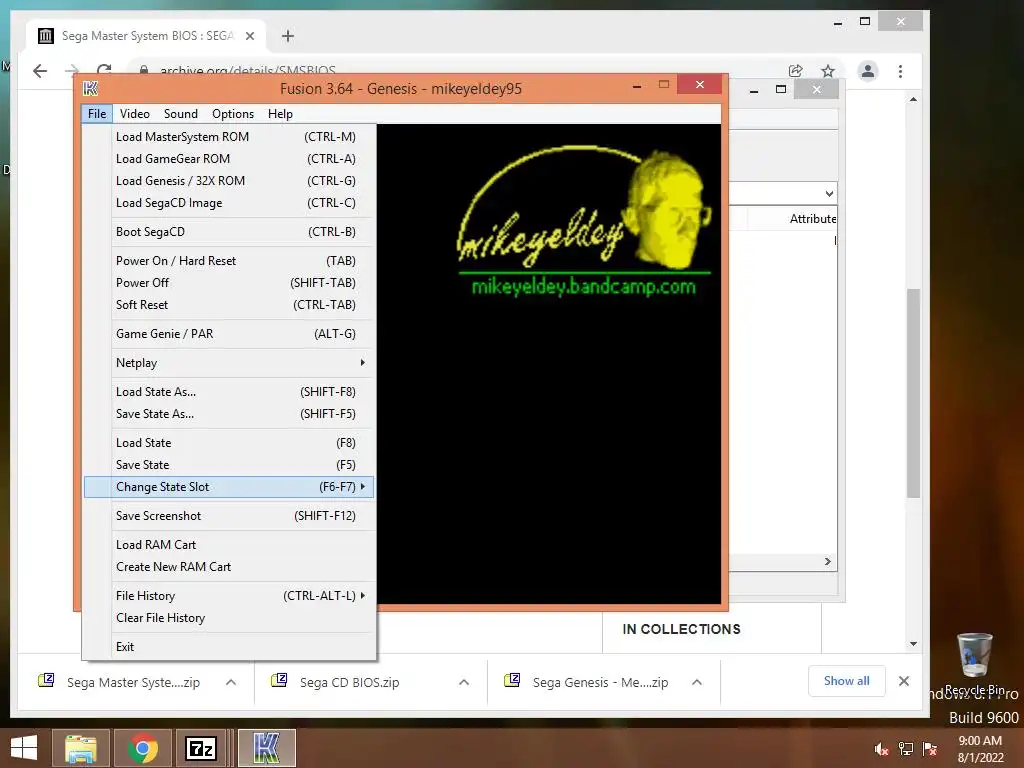Select Load GameGear ROM
The height and width of the screenshot is (768, 1024).
tap(229, 159)
